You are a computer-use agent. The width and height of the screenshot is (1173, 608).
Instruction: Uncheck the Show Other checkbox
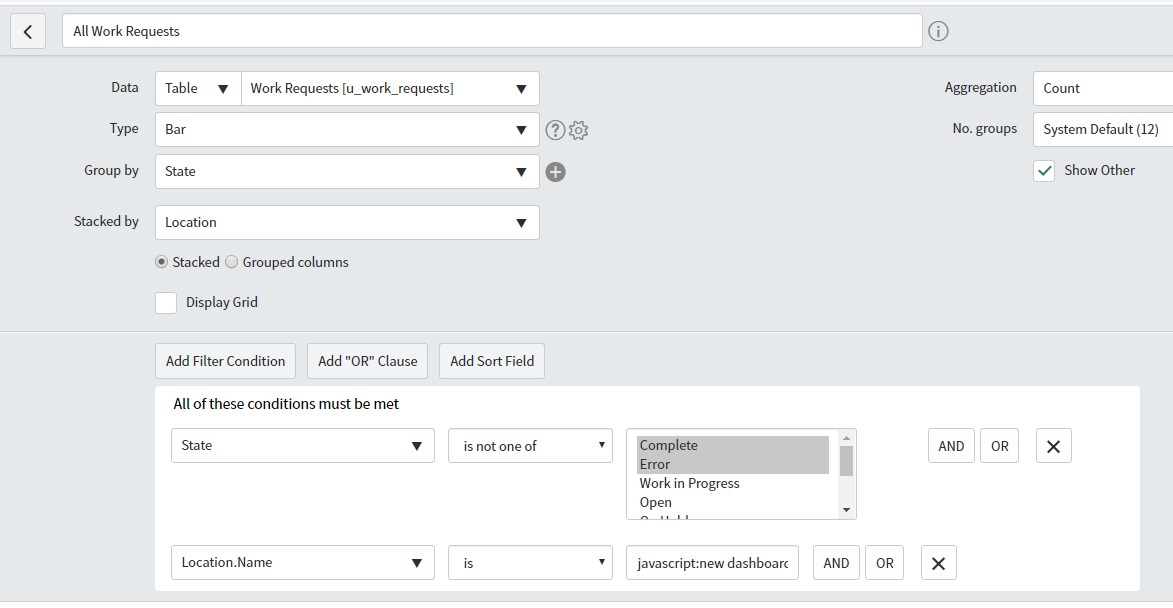pos(1044,171)
